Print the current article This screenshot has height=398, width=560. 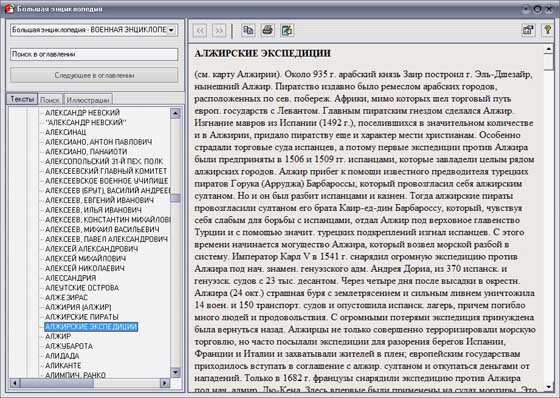(268, 30)
